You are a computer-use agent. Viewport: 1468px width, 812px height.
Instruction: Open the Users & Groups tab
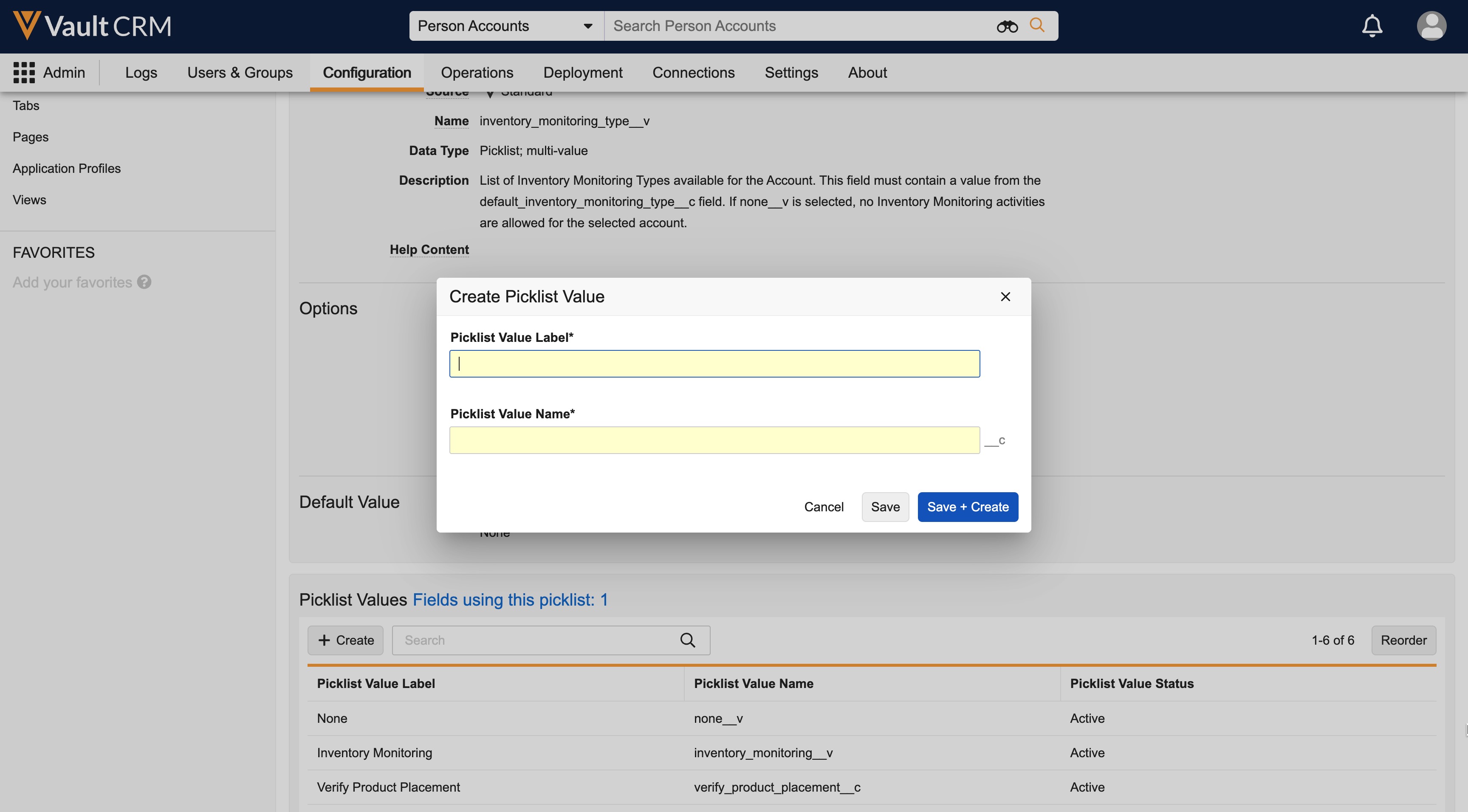click(239, 72)
